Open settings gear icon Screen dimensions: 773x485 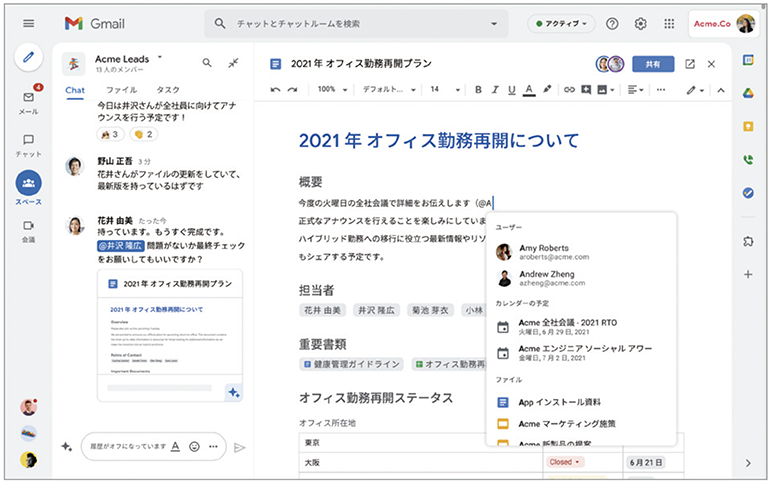(x=640, y=24)
